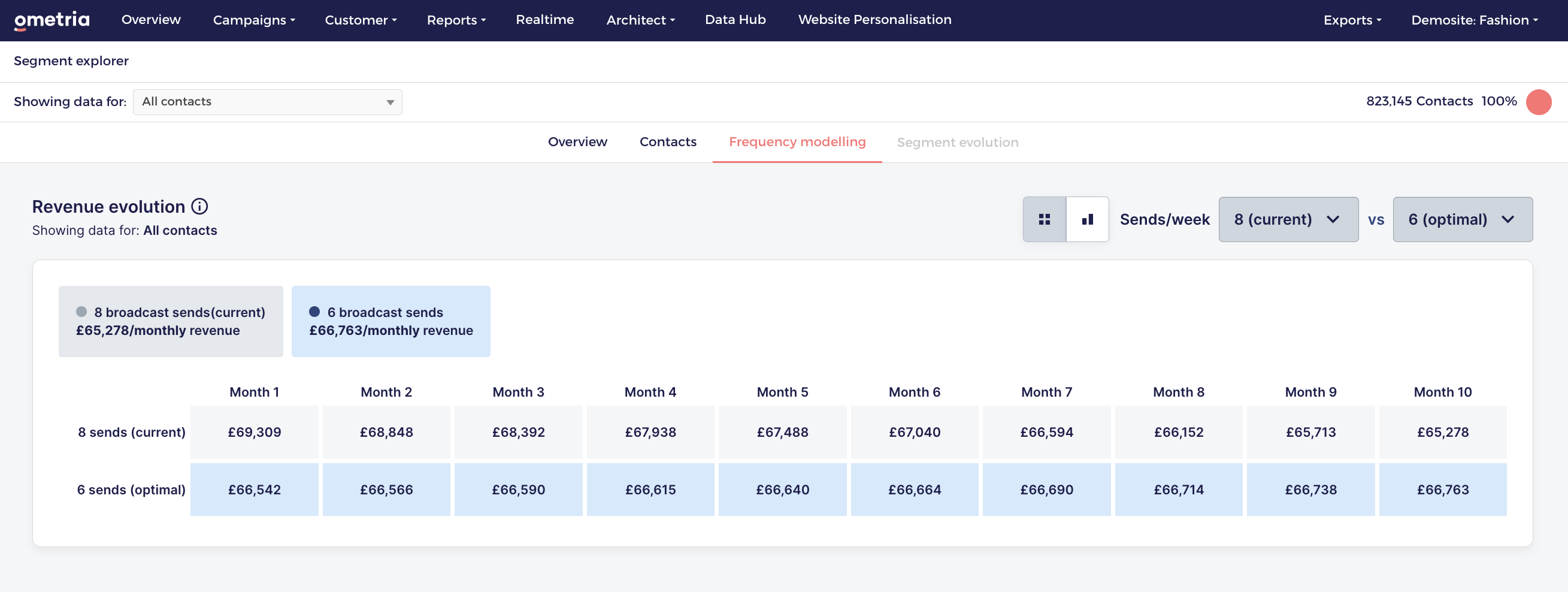Open Data Hub link
Viewport: 1568px width, 592px height.
(x=735, y=20)
